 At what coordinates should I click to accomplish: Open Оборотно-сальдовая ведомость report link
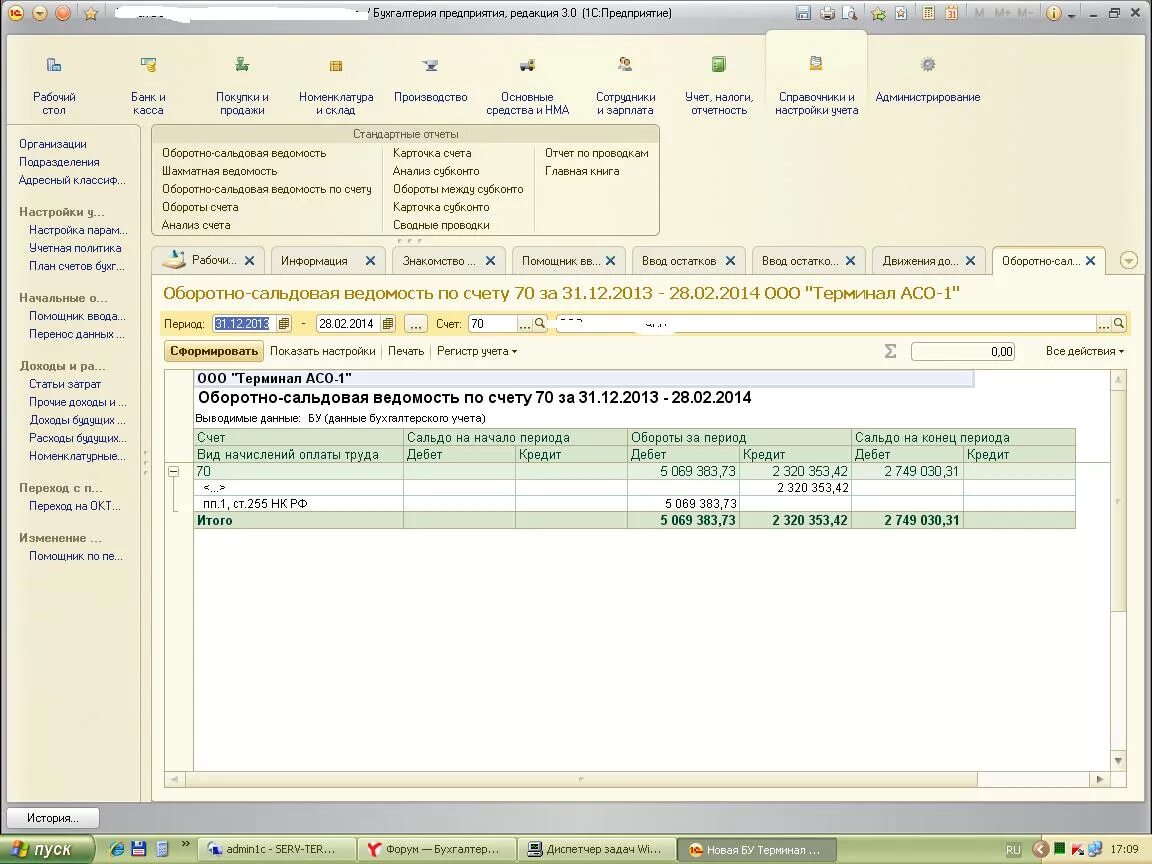click(244, 153)
